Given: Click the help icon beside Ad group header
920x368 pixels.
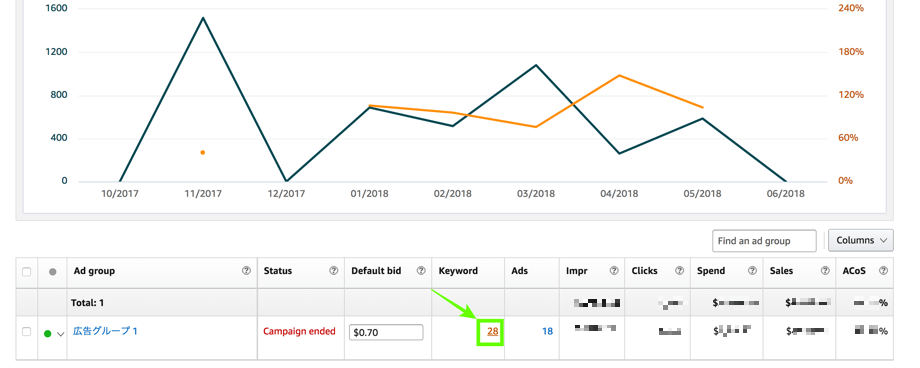Looking at the screenshot, I should (246, 271).
